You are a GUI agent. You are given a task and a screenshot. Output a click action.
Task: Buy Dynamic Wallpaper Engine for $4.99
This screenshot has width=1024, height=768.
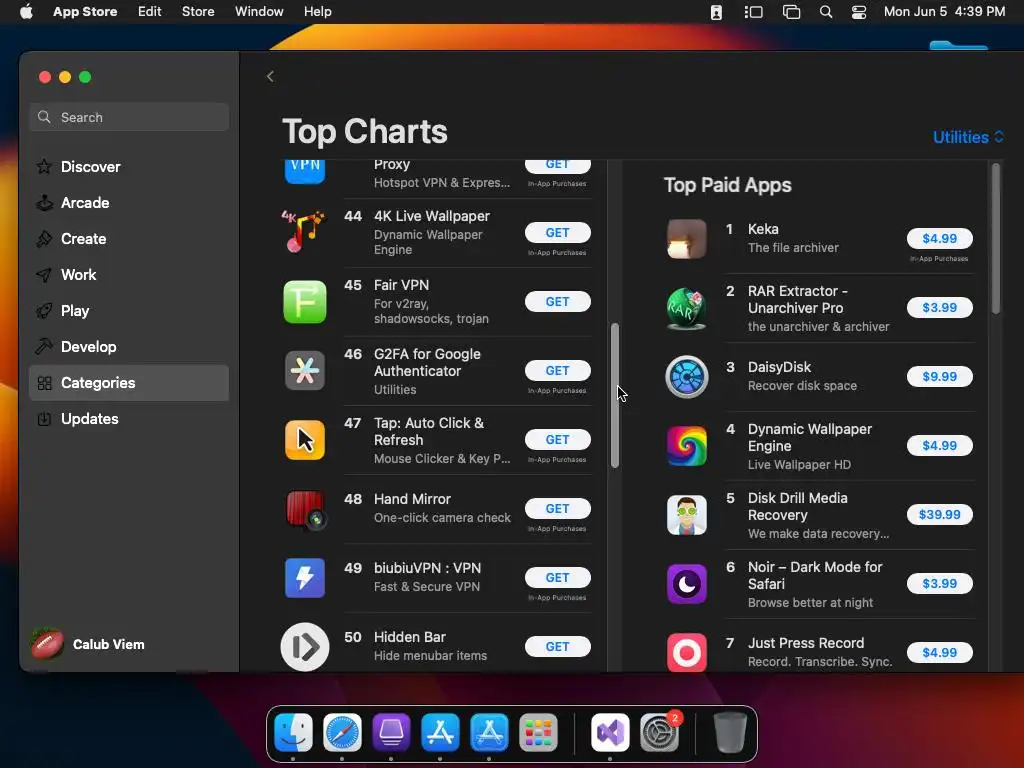tap(939, 445)
